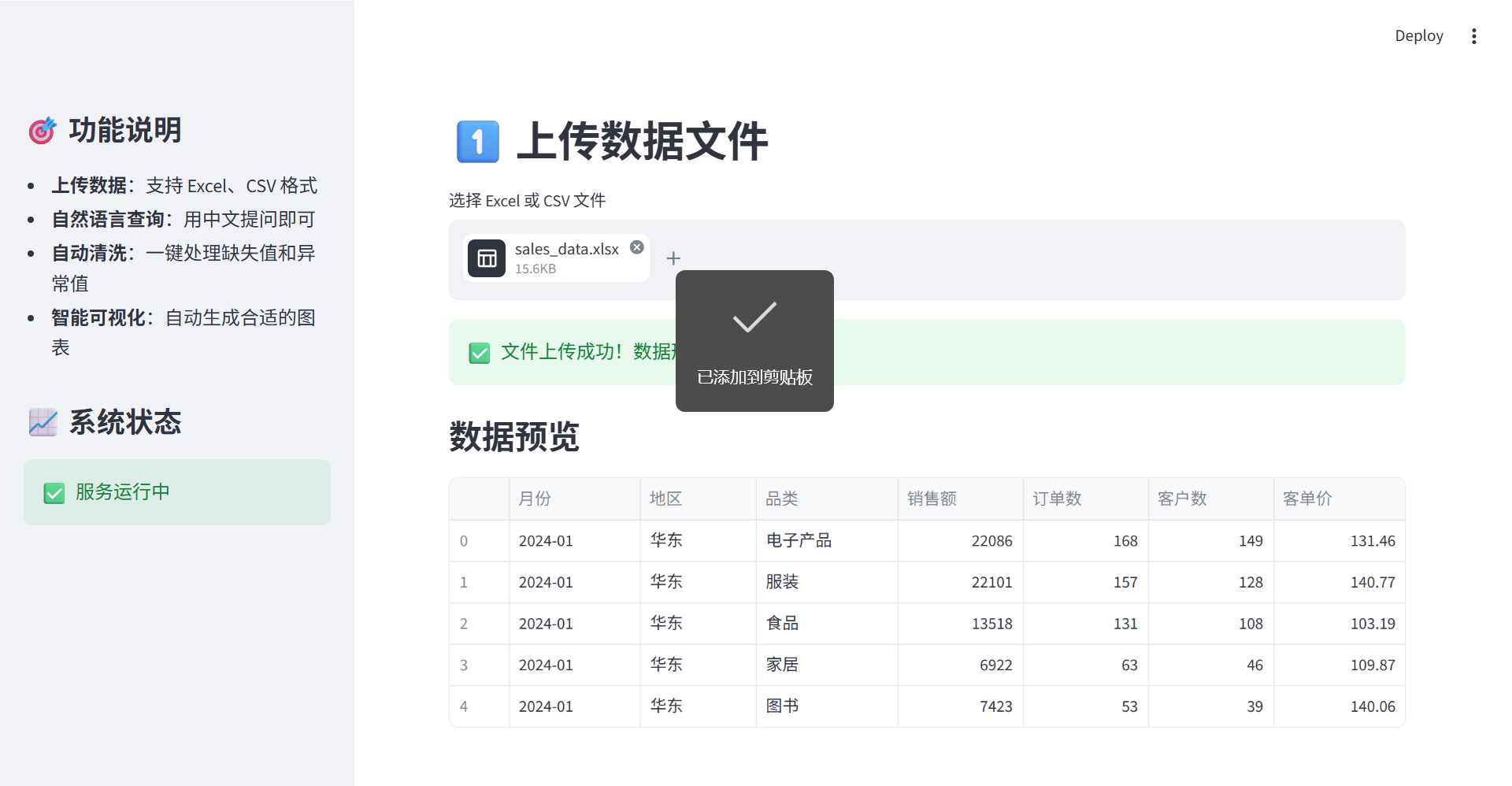Click the checkmark in the clipboard notification

(x=754, y=317)
